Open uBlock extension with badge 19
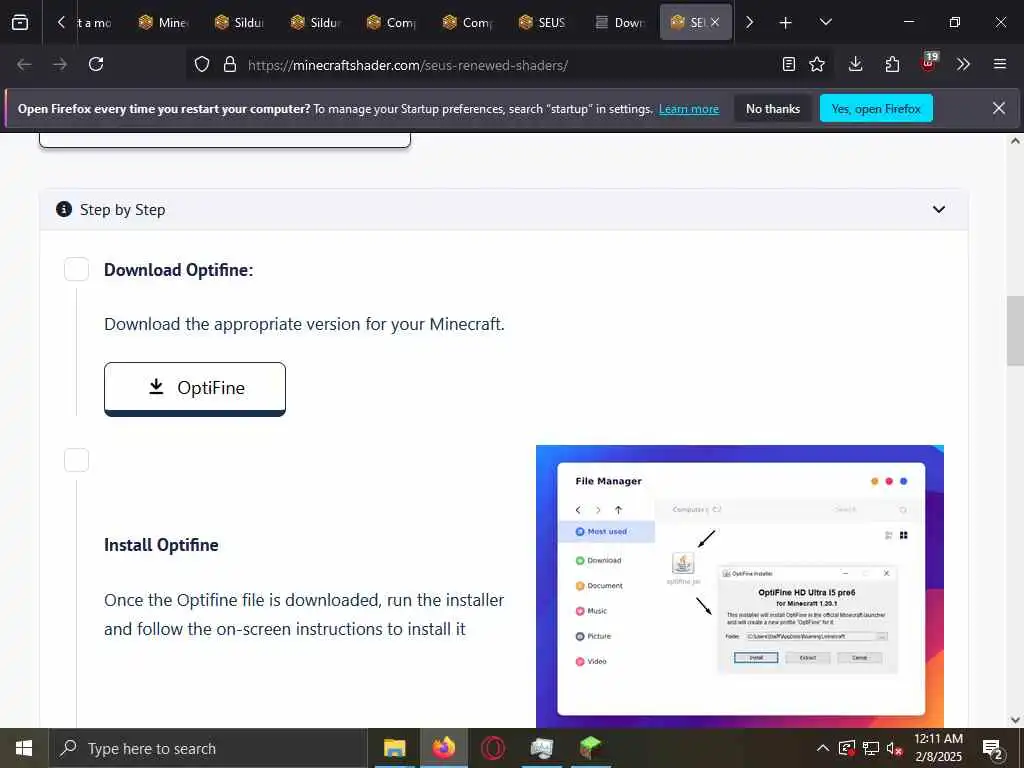 [x=929, y=63]
